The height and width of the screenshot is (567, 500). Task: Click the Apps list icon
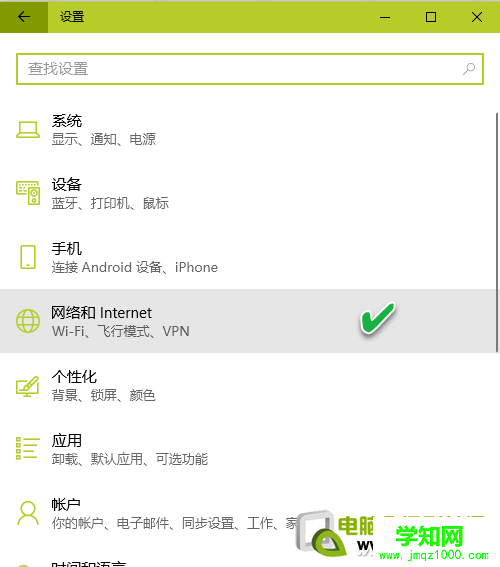(28, 448)
